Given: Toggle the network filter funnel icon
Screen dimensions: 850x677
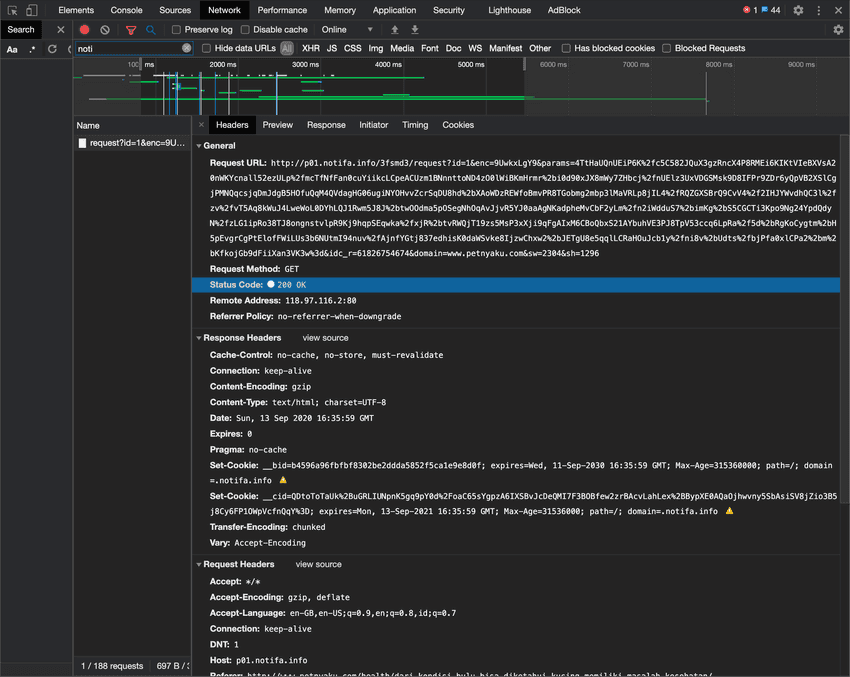Looking at the screenshot, I should (131, 30).
